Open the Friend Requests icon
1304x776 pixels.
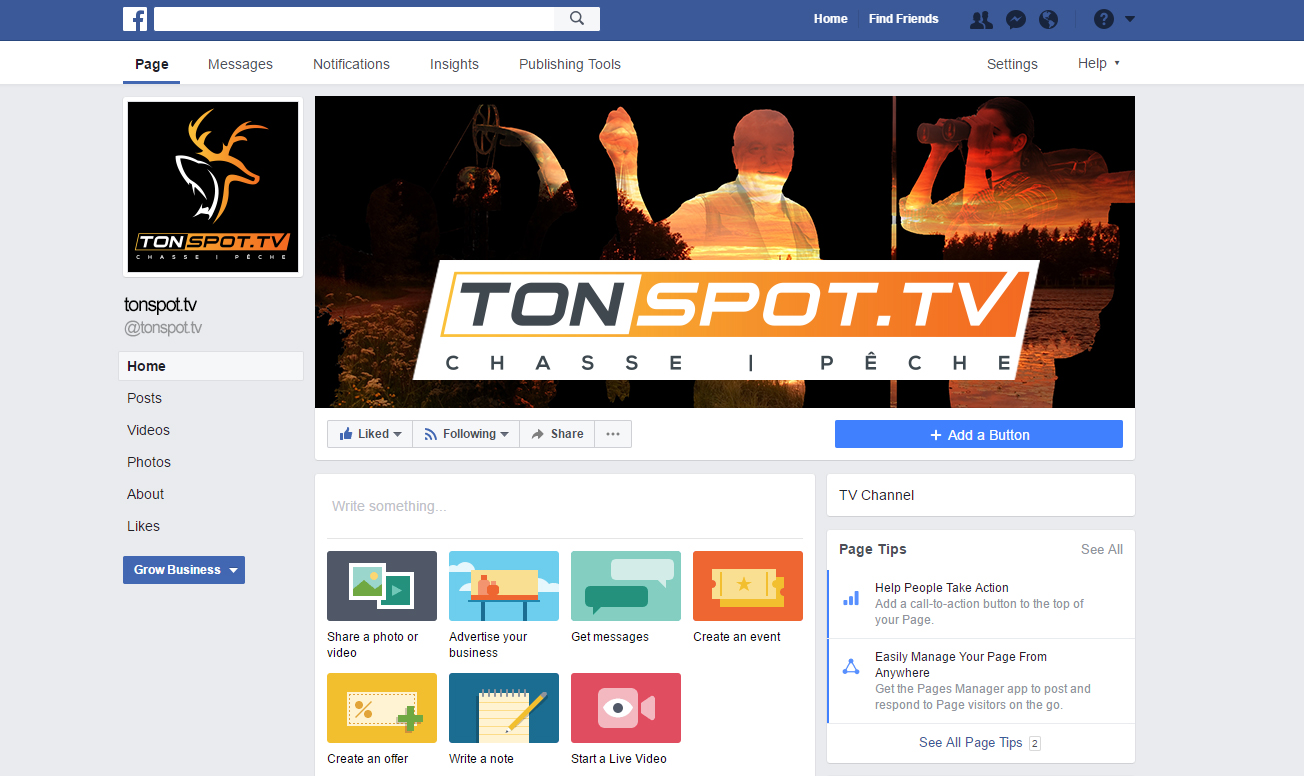[x=981, y=19]
